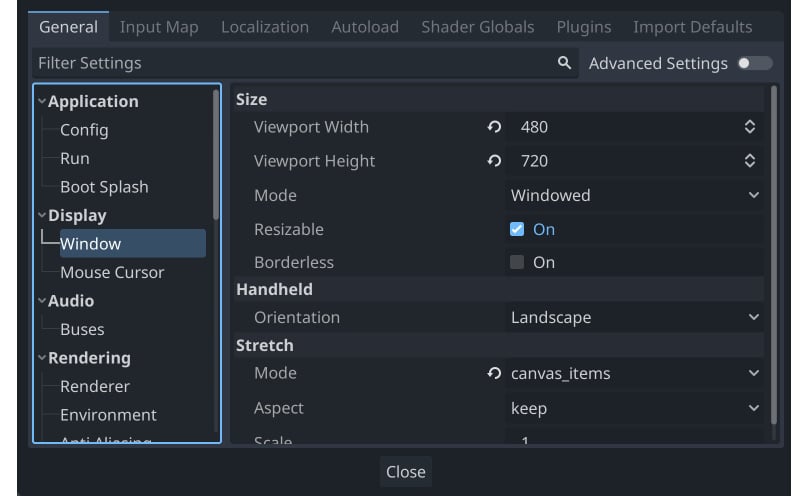Click the Viewport Width spinner arrows
The height and width of the screenshot is (496, 808).
click(750, 127)
